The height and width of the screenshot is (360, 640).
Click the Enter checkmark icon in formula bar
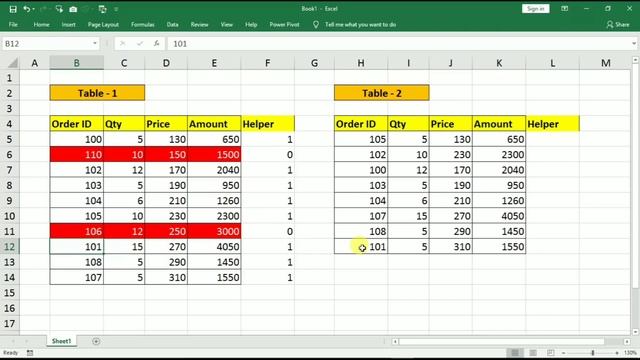(x=140, y=44)
